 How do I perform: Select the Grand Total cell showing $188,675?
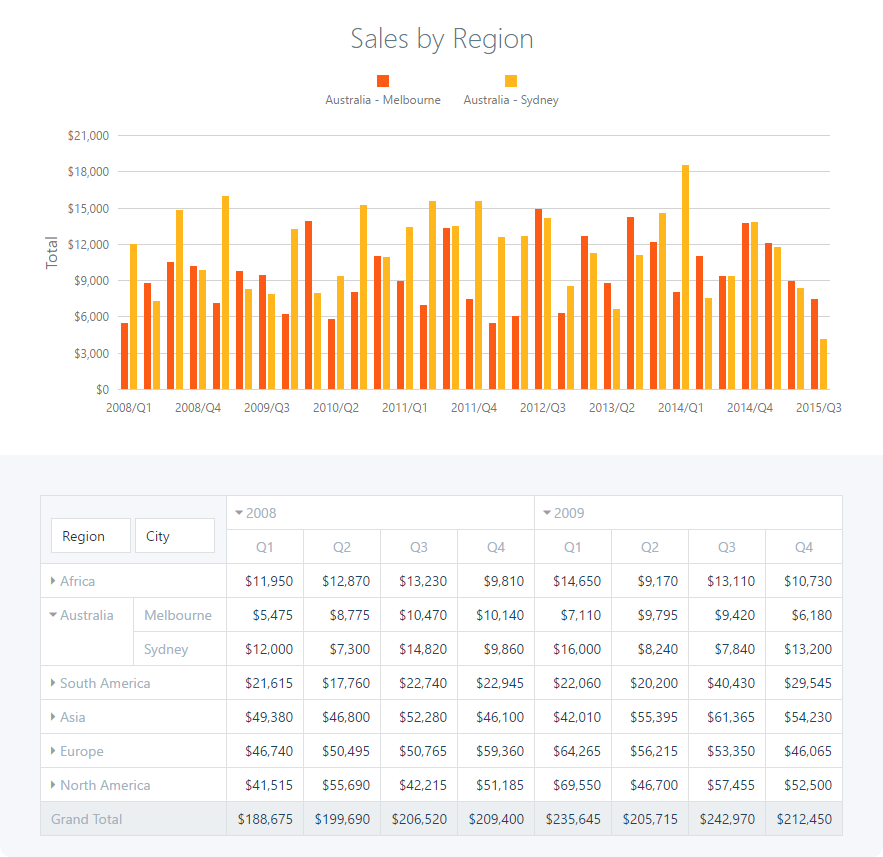click(x=265, y=819)
